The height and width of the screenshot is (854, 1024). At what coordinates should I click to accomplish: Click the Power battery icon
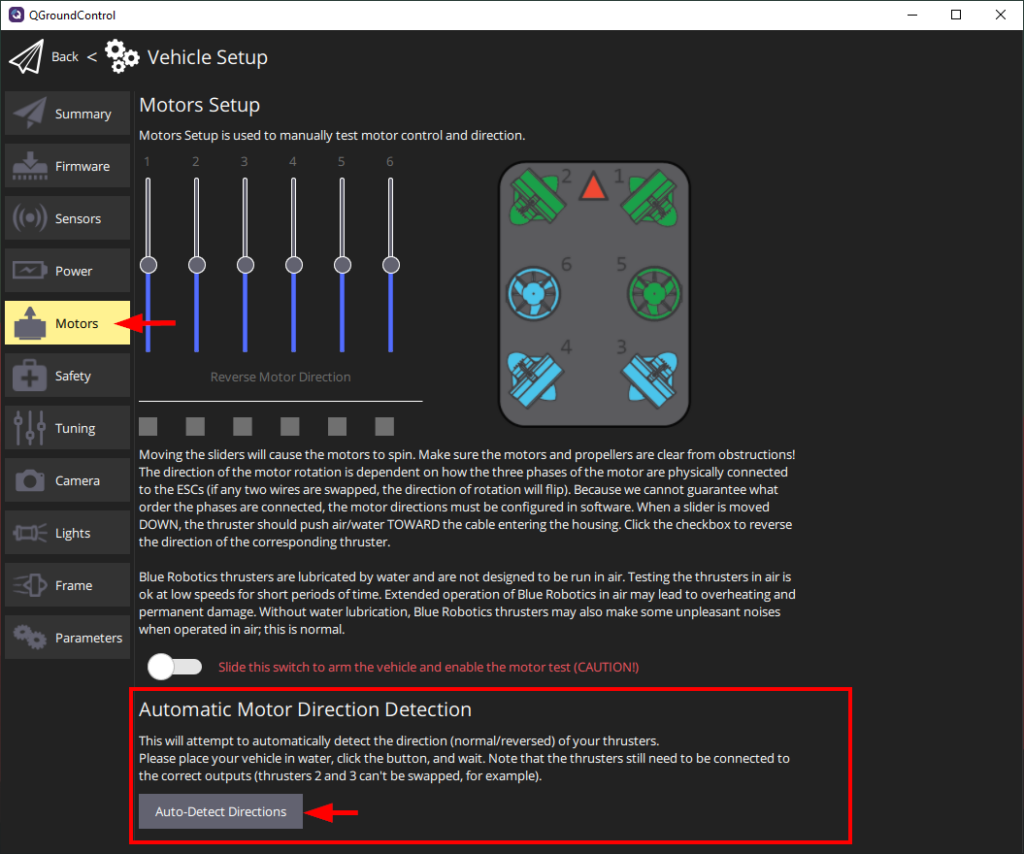[28, 270]
